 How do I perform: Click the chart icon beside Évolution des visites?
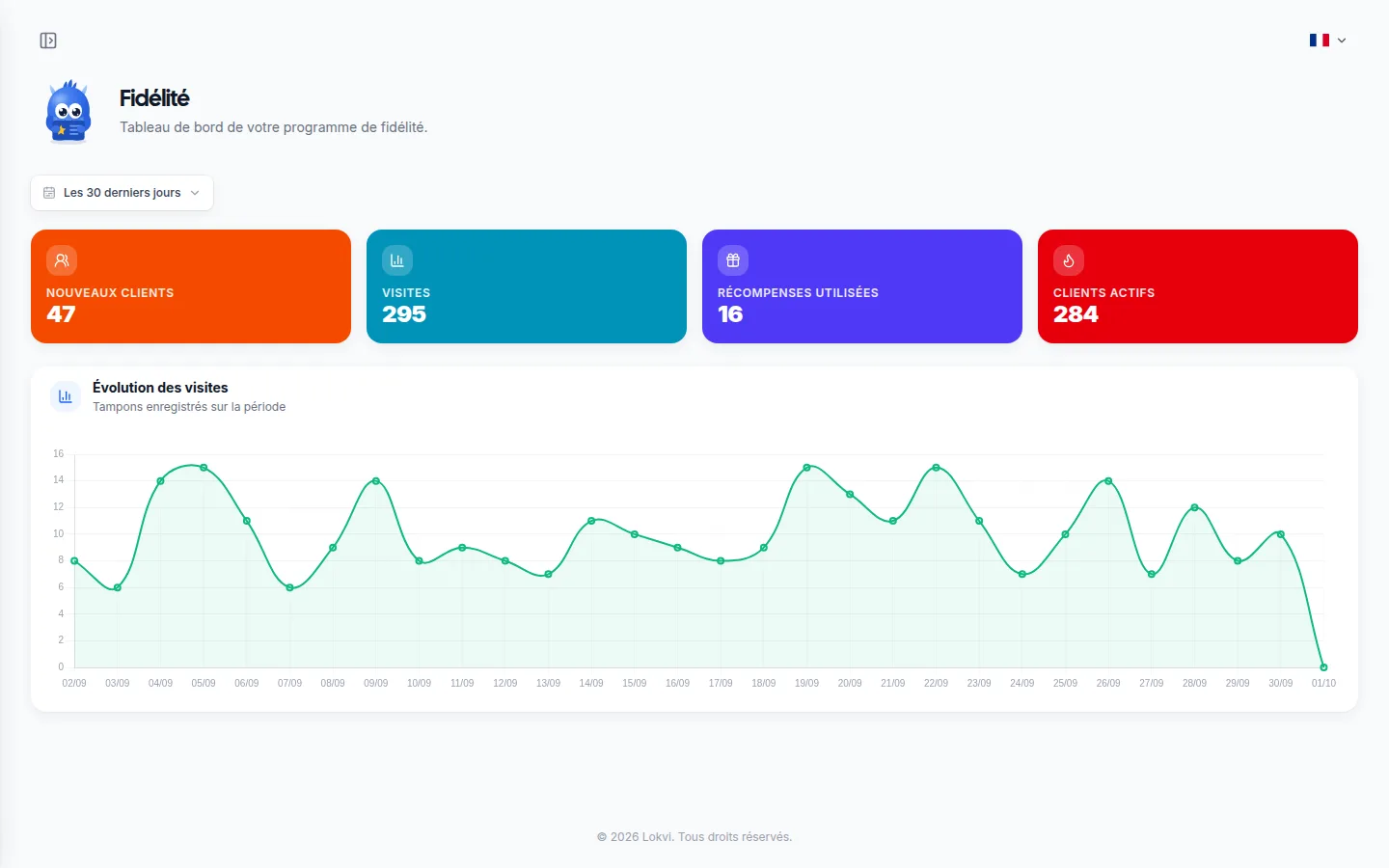pos(66,396)
